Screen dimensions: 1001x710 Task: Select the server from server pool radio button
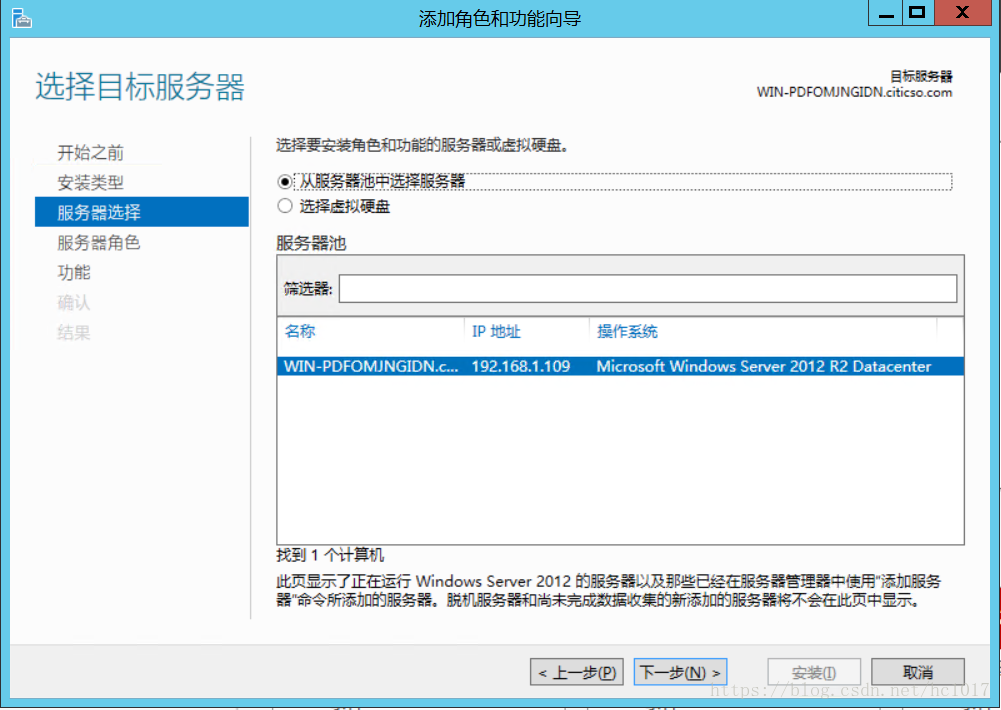click(285, 182)
